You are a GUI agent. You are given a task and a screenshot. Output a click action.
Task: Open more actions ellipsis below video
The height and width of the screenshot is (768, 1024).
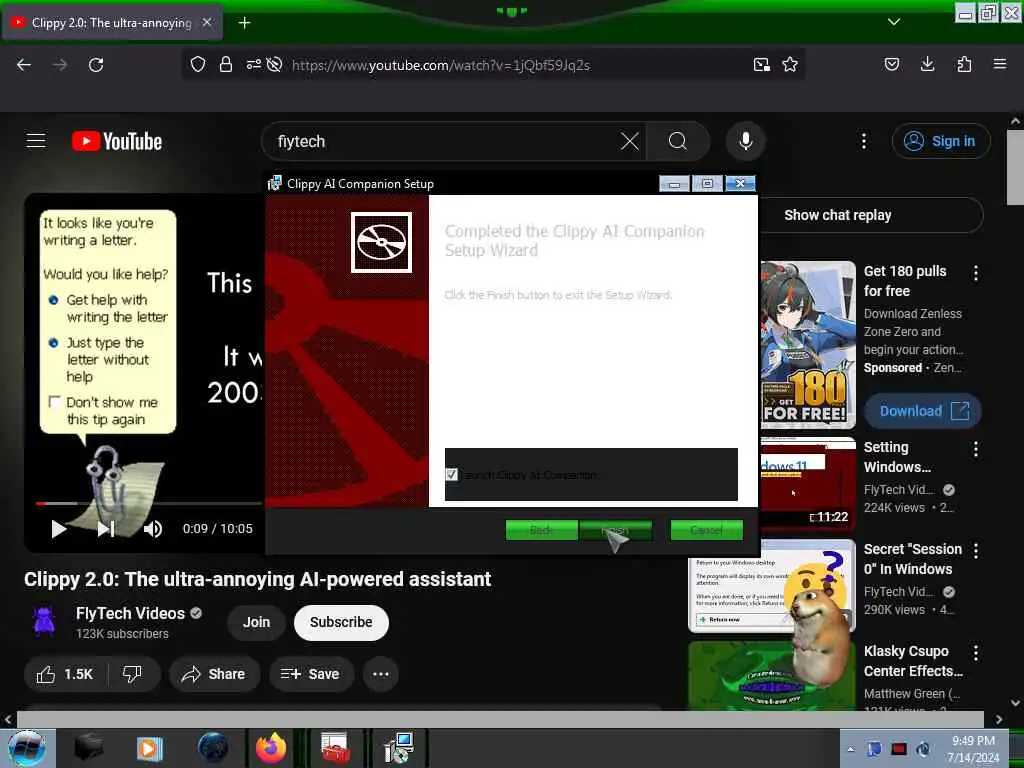(x=381, y=674)
